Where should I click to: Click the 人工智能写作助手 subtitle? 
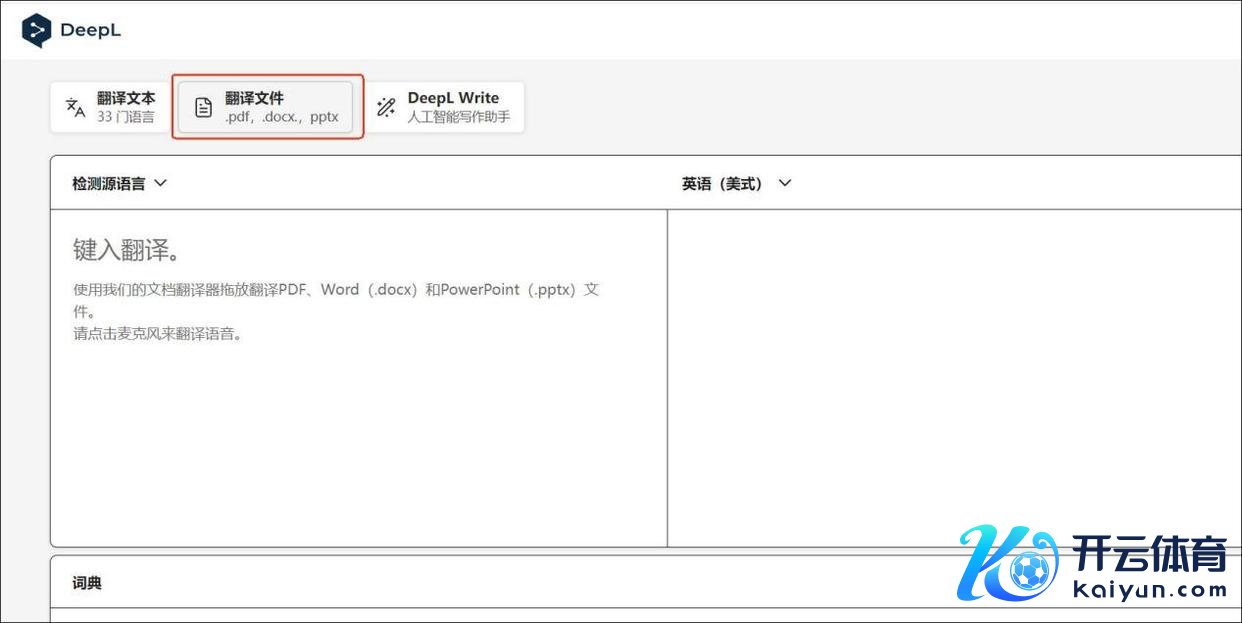click(458, 117)
